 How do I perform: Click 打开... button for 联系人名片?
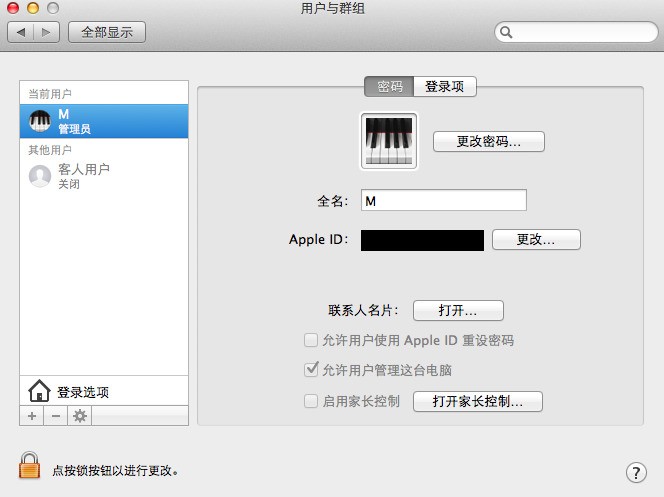pyautogui.click(x=458, y=311)
